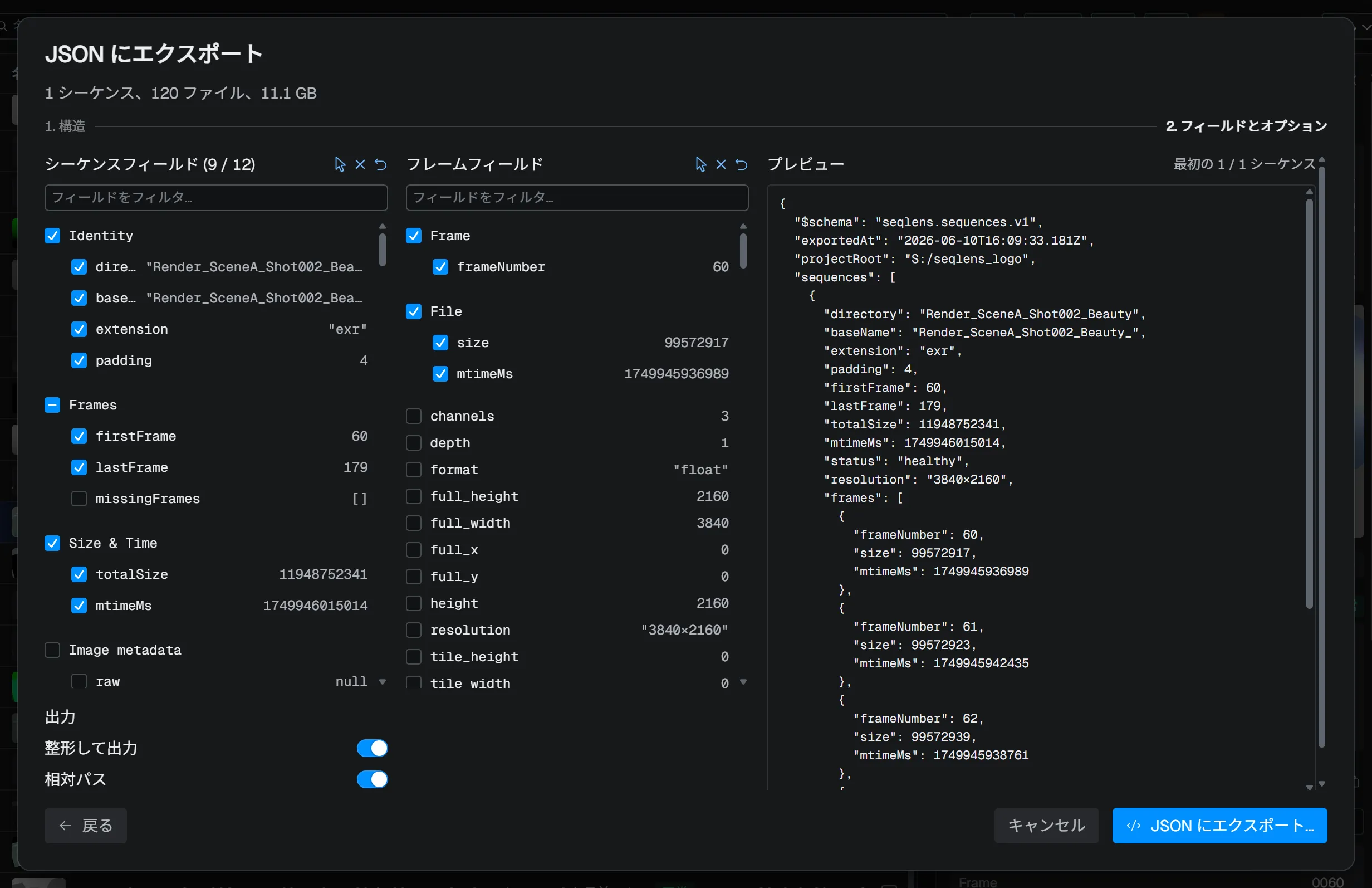Enable the full_height checkbox
1372x888 pixels.
(414, 496)
